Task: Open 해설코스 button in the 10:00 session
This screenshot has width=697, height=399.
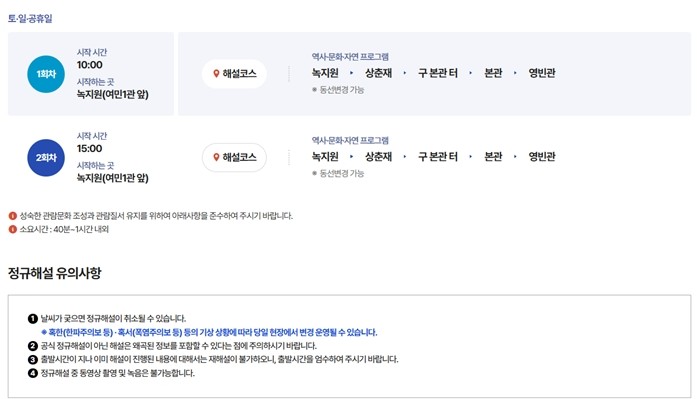Action: (x=234, y=74)
